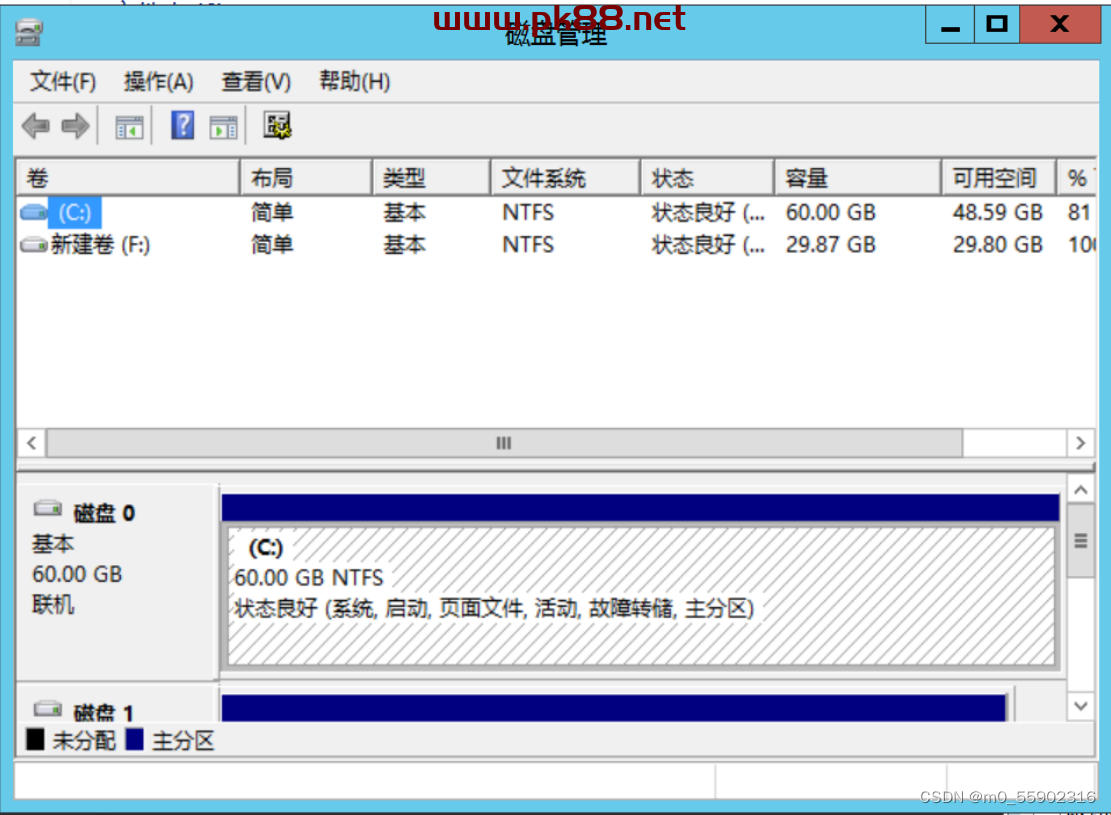Select the (C:) 60.00 GB NTFS partition block
The height and width of the screenshot is (815, 1111).
coord(640,595)
